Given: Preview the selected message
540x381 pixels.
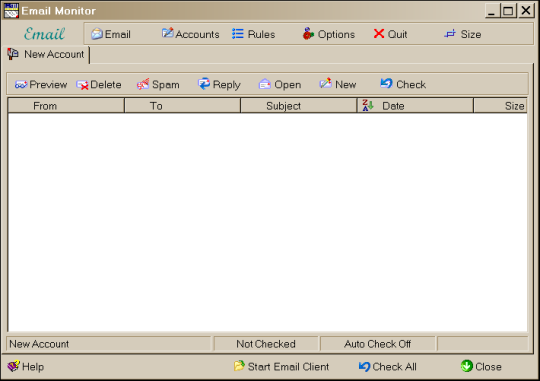Looking at the screenshot, I should [x=41, y=84].
